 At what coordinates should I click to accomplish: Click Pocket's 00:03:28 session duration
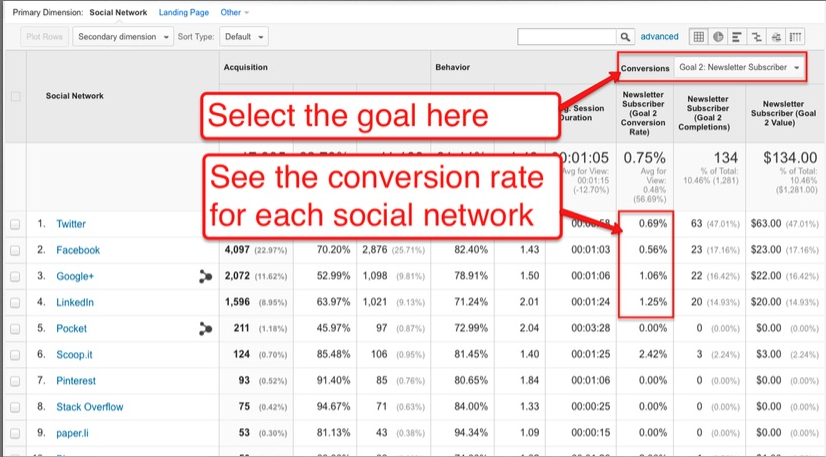591,328
